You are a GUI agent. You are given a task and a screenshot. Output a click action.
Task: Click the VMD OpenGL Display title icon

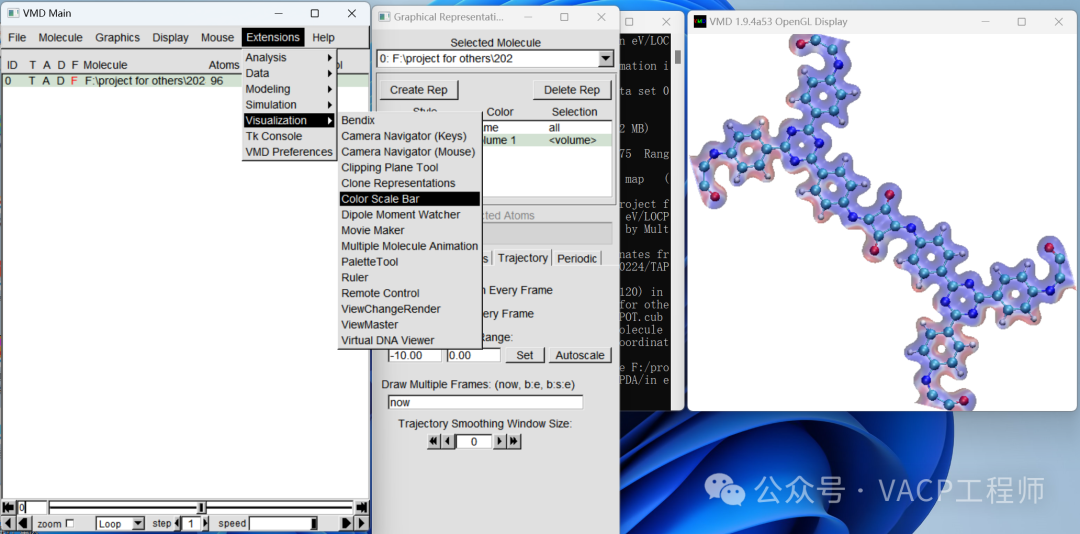pyautogui.click(x=700, y=21)
